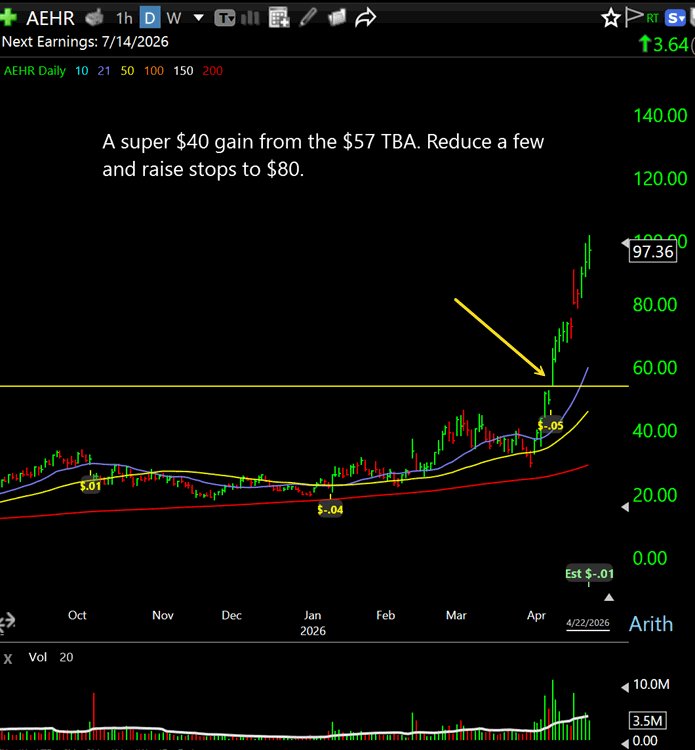Switch to the 1h time frame
Viewport: 695px width, 750px height.
(x=124, y=18)
